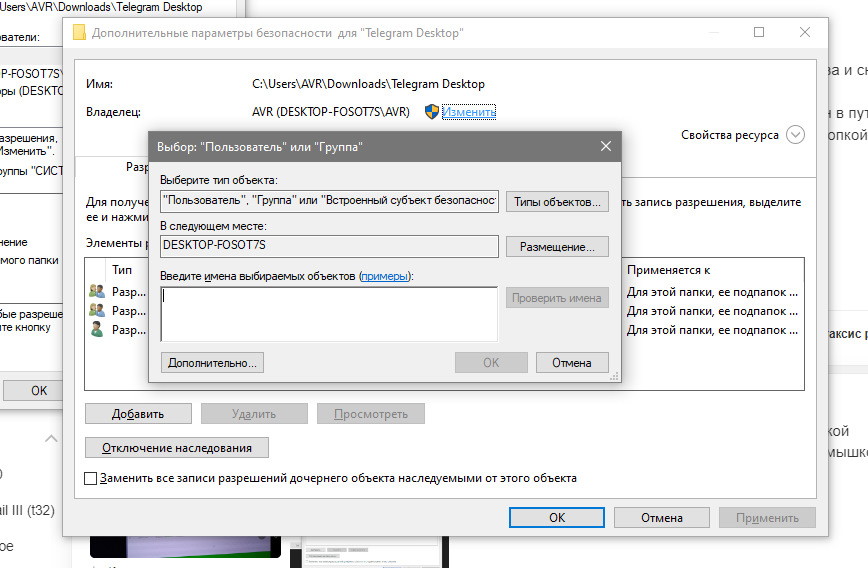Click the Дополнительно button

[x=212, y=363]
